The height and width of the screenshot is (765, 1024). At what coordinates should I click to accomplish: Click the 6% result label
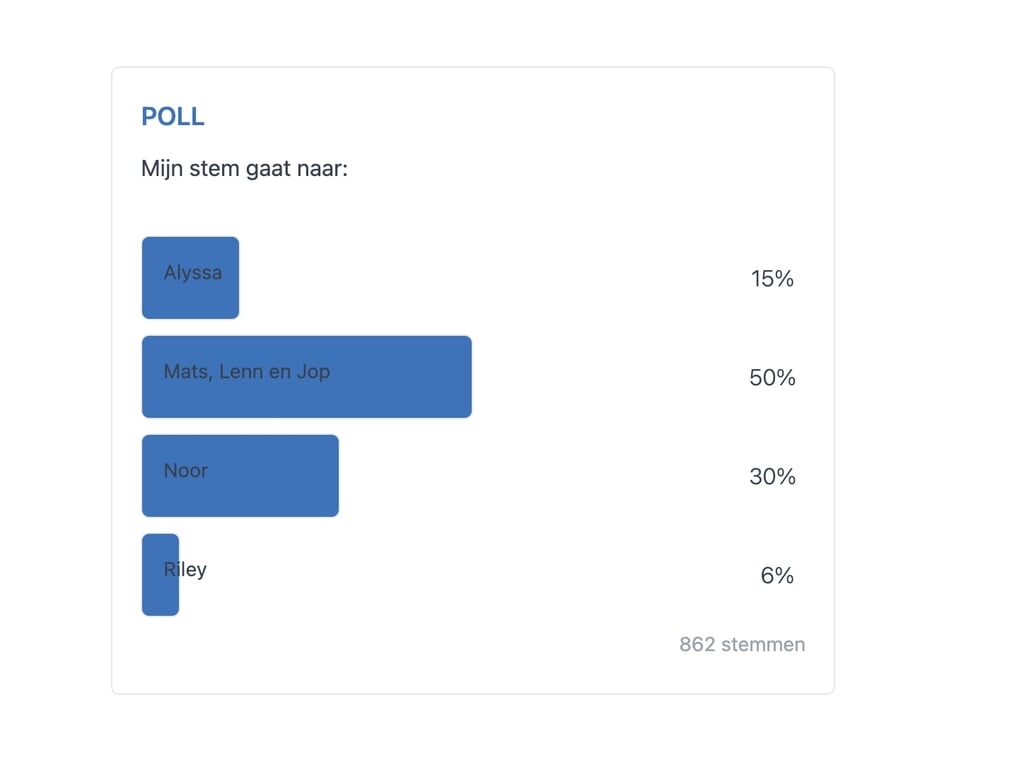(x=777, y=575)
